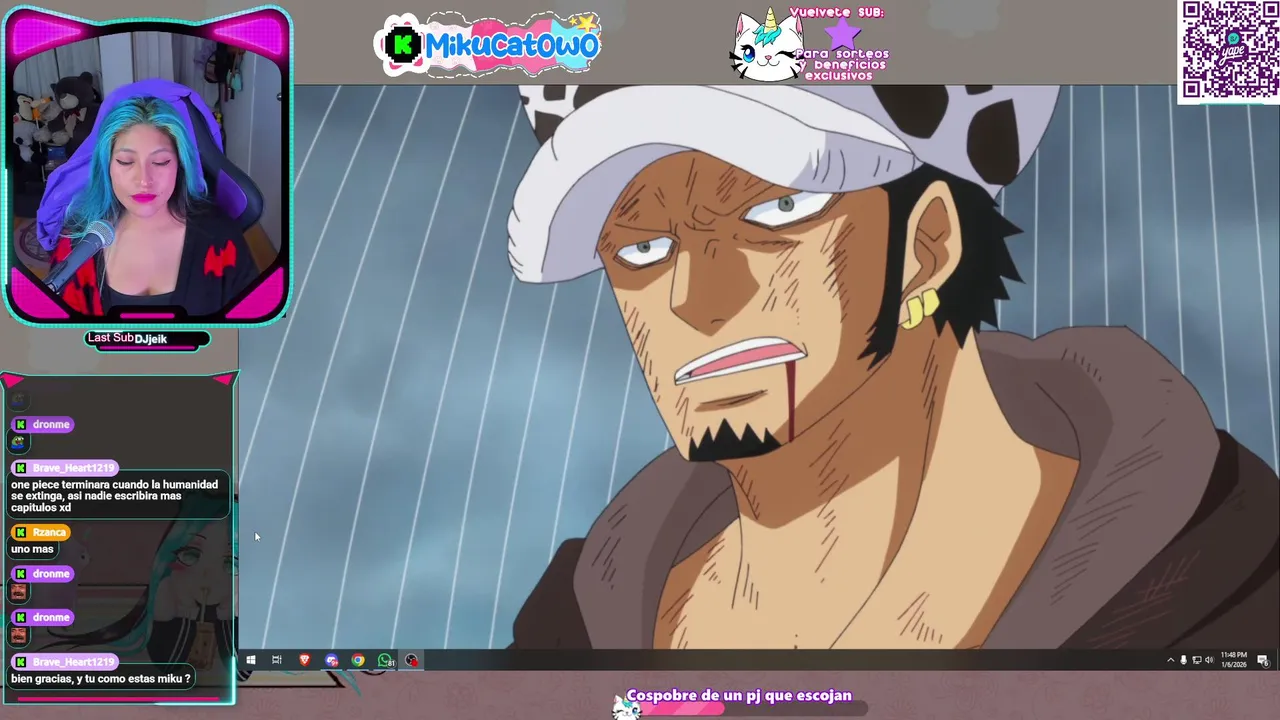Click 'Para sorteos y beneficios exclusivos' text
This screenshot has height=720, width=1280.
click(845, 64)
